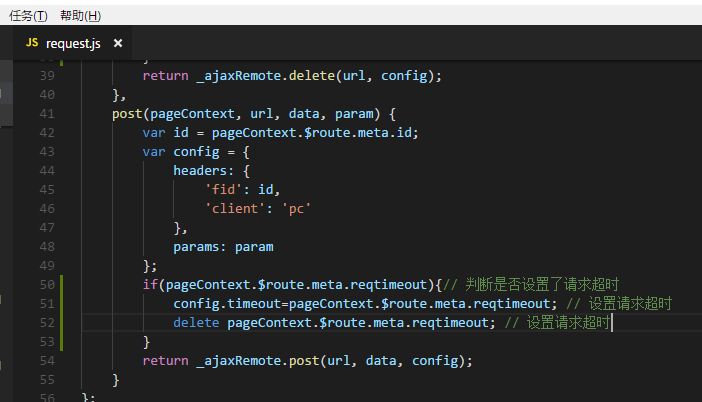Click the comment '设置请求超时' on line 51
This screenshot has height=402, width=702.
click(x=630, y=304)
